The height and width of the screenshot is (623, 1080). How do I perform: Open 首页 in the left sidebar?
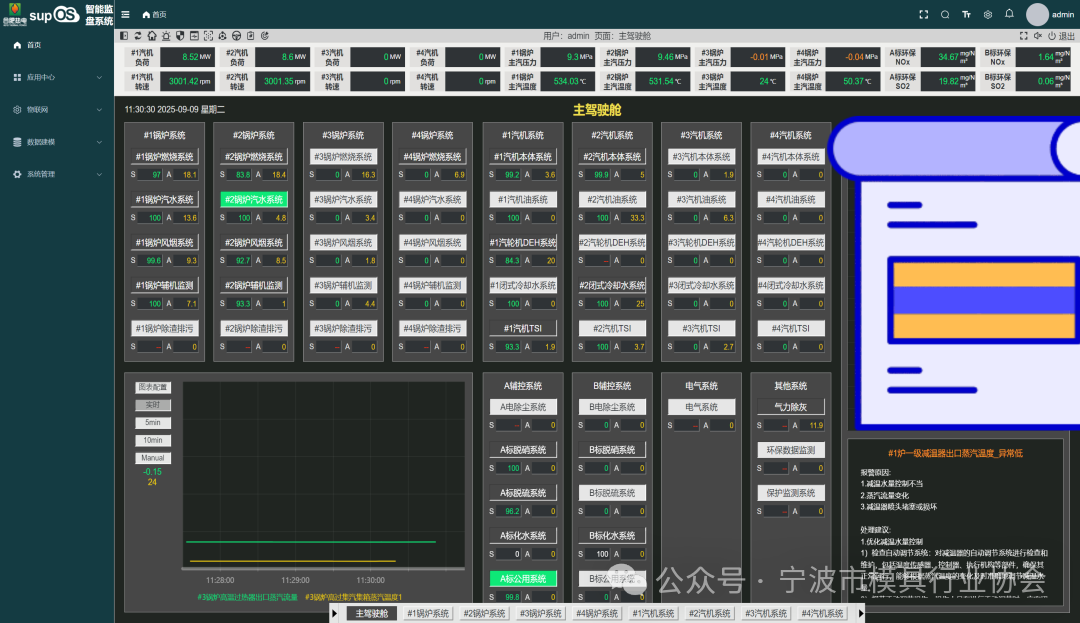[x=57, y=45]
